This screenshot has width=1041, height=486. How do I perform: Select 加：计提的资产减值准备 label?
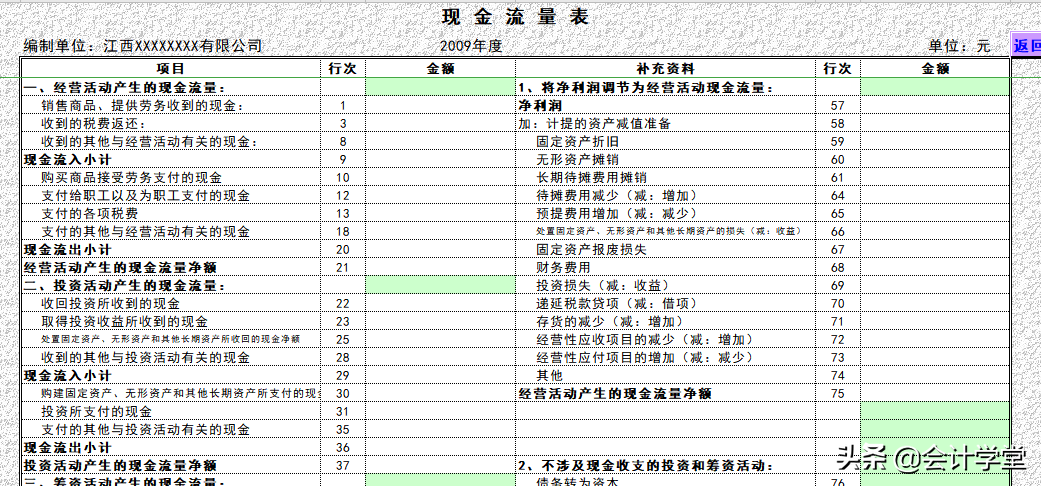[595, 123]
